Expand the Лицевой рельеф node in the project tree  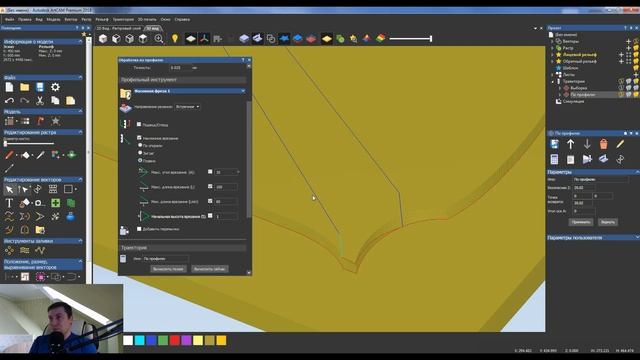click(552, 55)
